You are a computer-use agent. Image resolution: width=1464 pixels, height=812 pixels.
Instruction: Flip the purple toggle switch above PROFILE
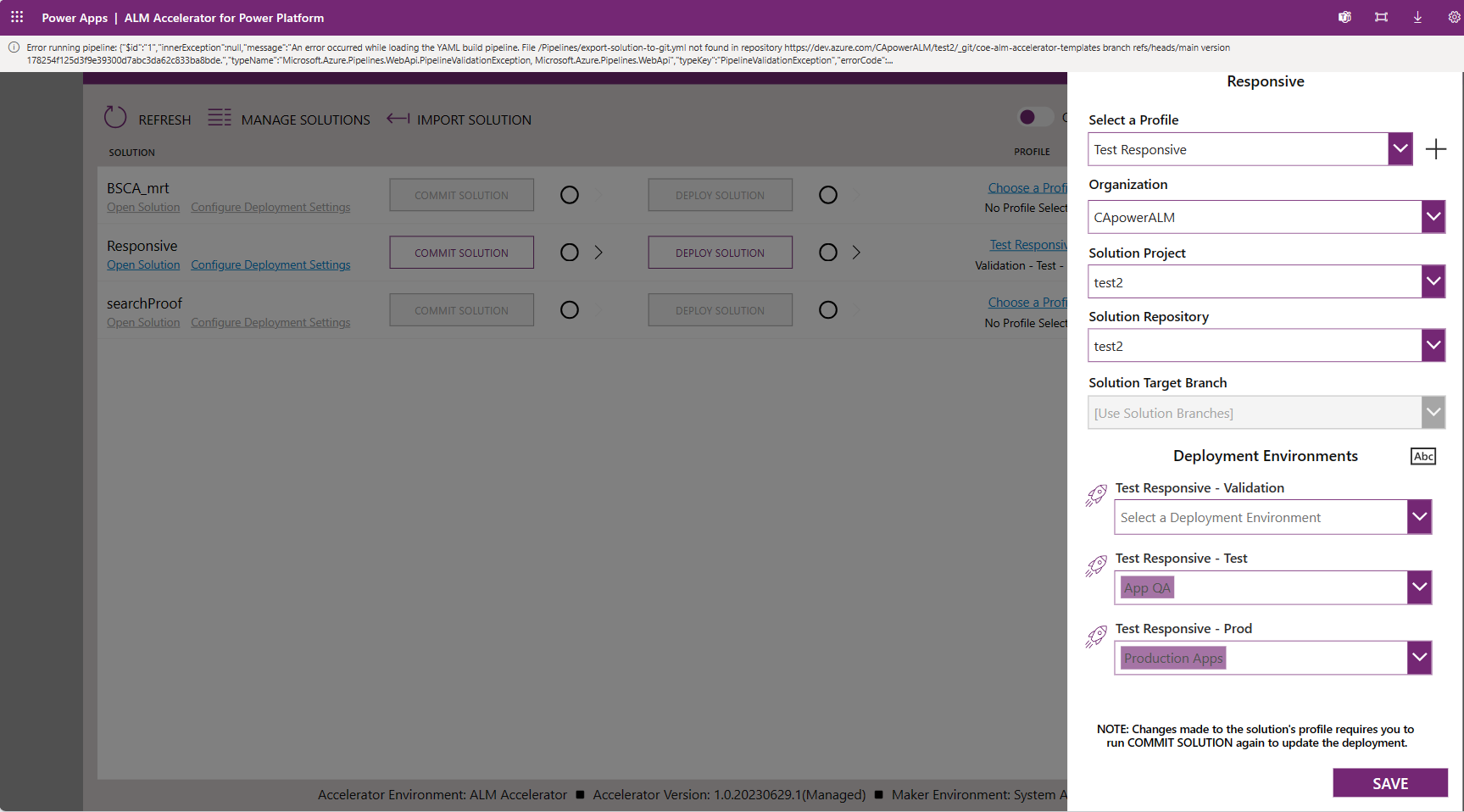[1034, 117]
